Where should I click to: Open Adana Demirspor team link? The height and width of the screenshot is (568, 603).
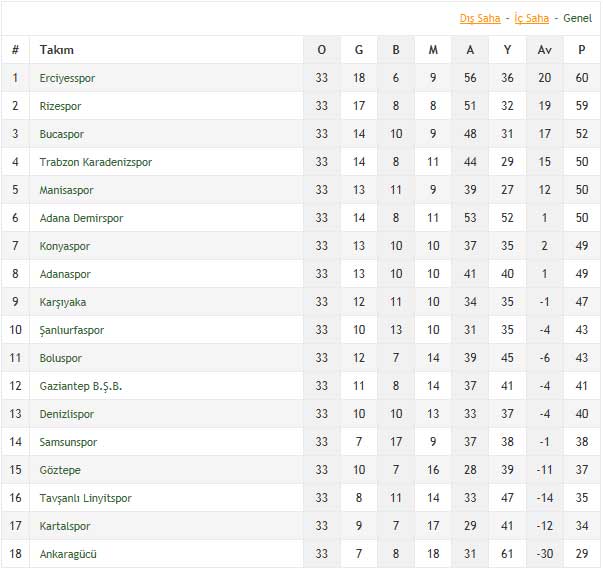(x=82, y=218)
